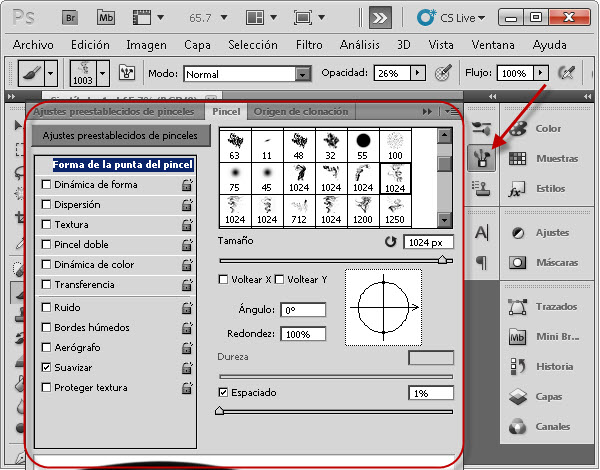Open the brush panel flyout menu
The image size is (600, 470).
452,111
